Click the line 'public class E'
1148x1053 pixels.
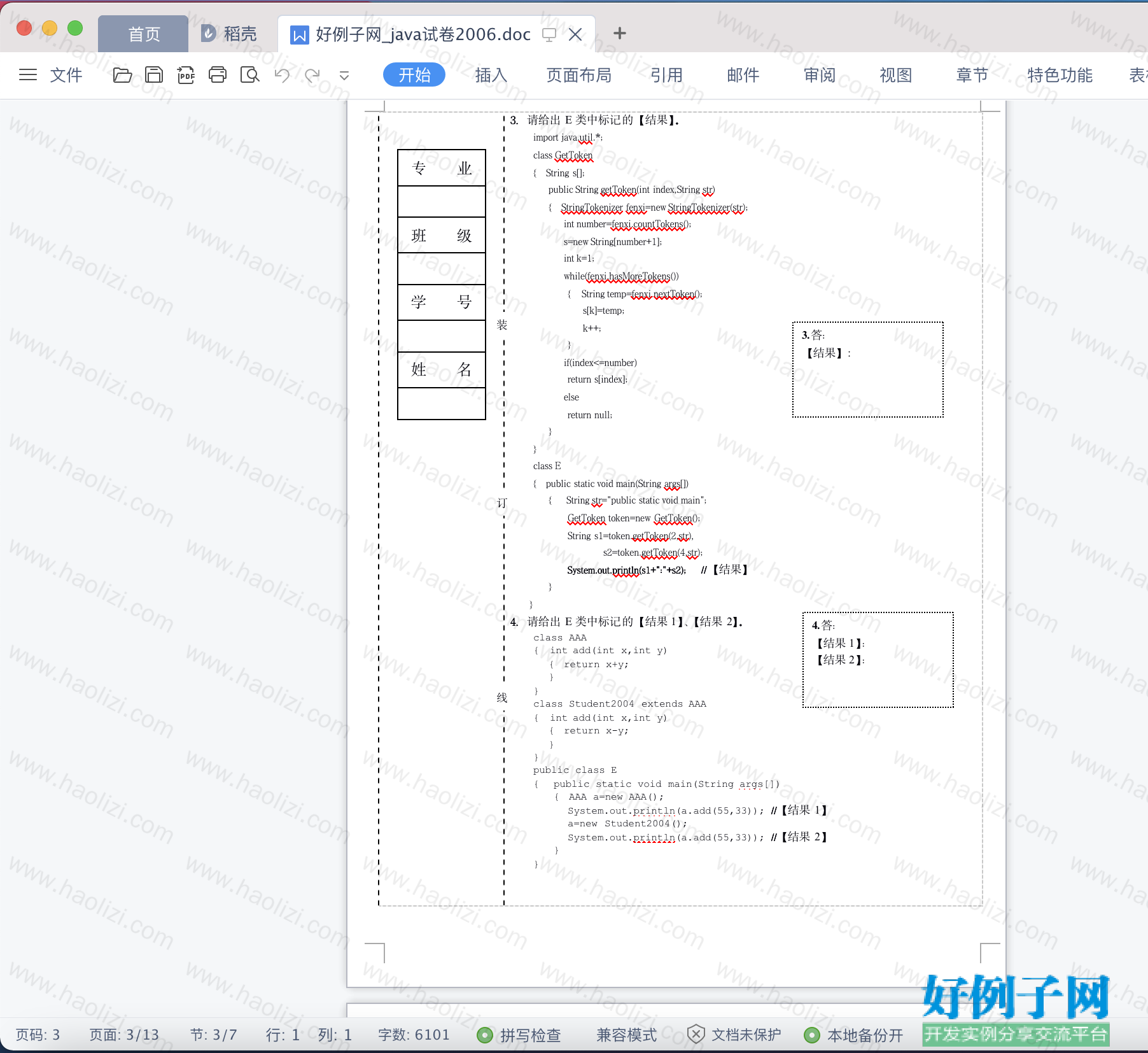(575, 770)
